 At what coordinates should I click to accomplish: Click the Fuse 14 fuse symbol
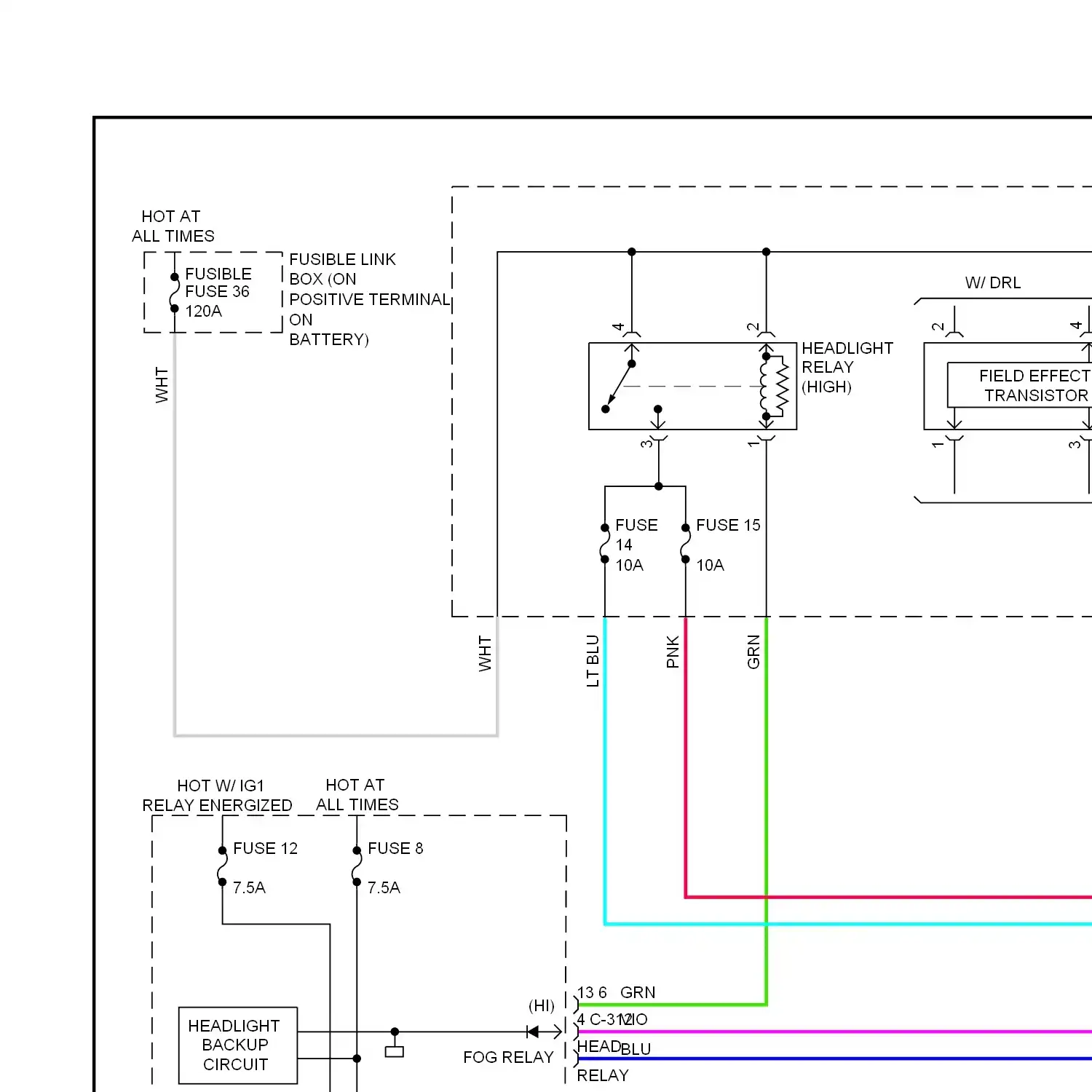point(604,544)
